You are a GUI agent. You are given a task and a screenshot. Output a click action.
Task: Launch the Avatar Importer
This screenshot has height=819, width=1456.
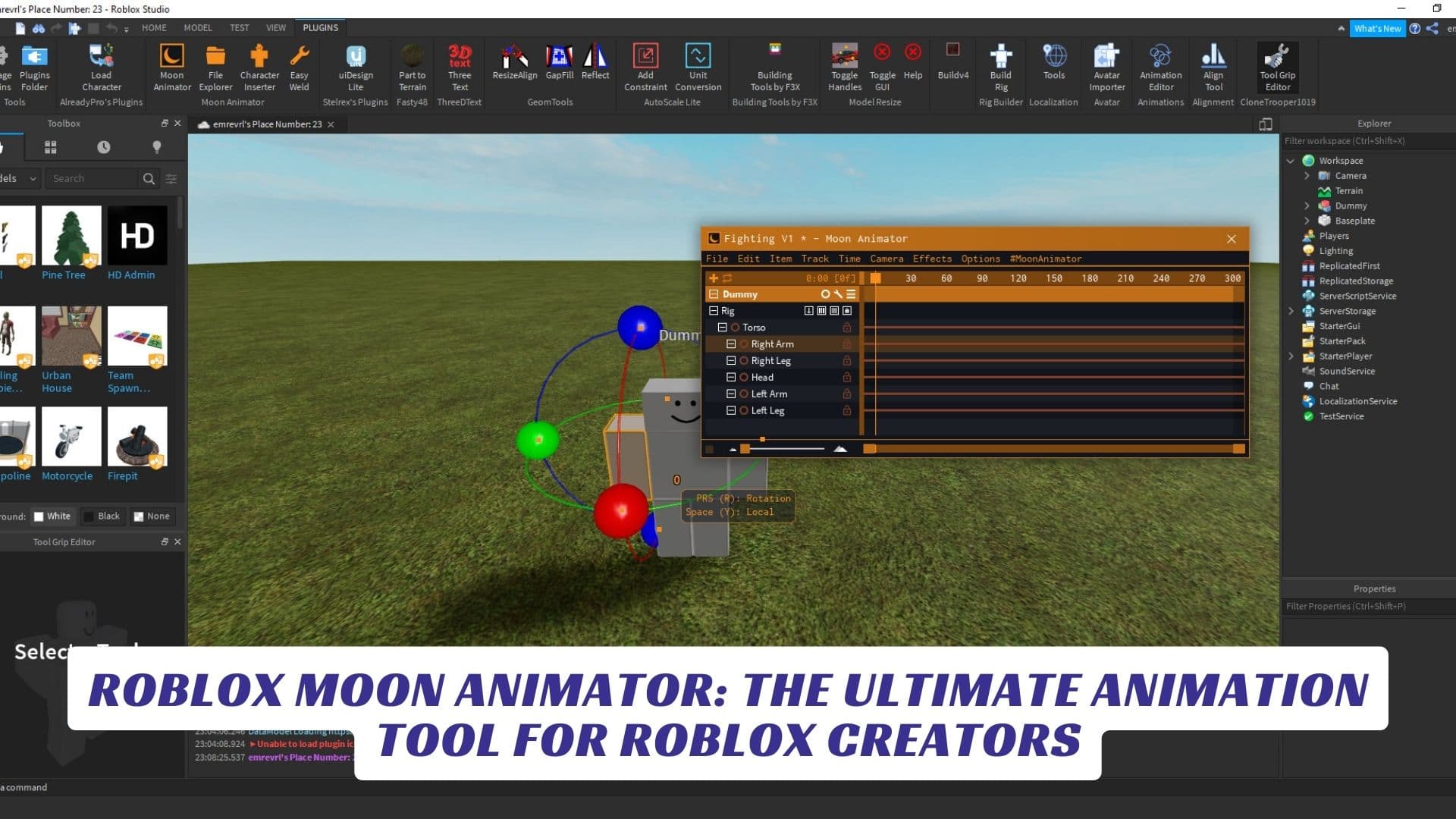click(1106, 67)
